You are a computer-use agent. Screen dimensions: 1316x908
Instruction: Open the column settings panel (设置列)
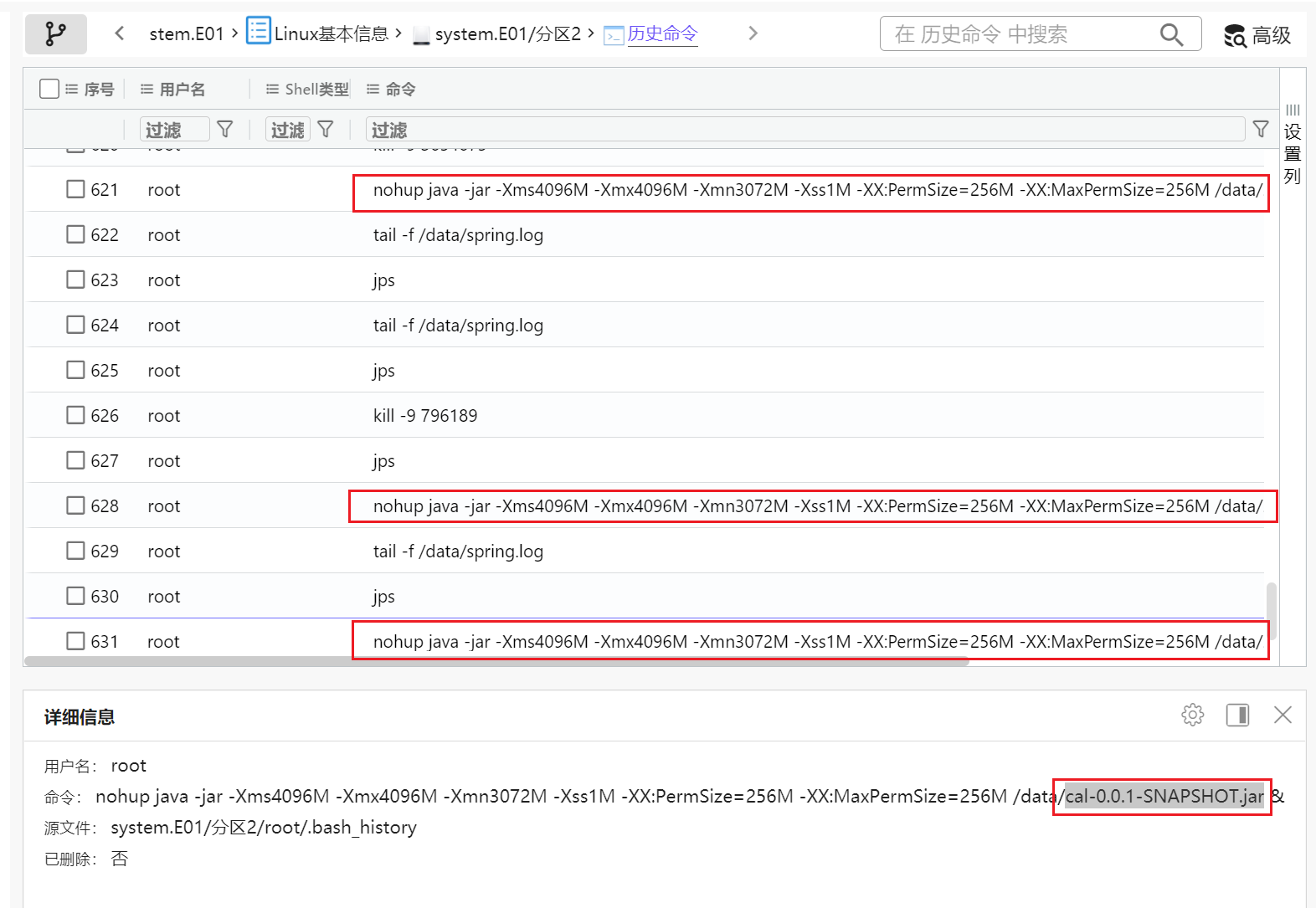[1292, 144]
